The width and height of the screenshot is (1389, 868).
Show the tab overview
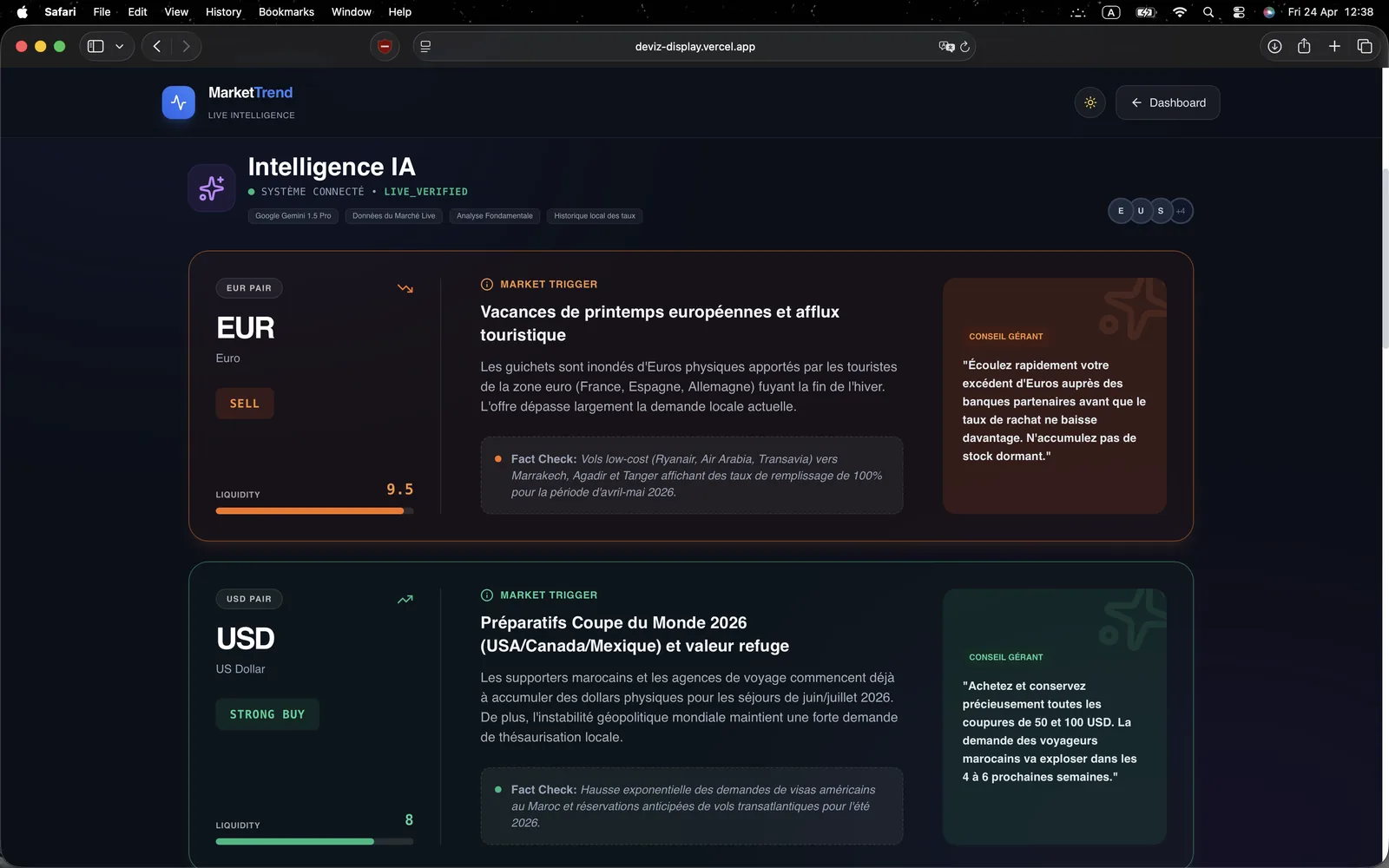1365,46
